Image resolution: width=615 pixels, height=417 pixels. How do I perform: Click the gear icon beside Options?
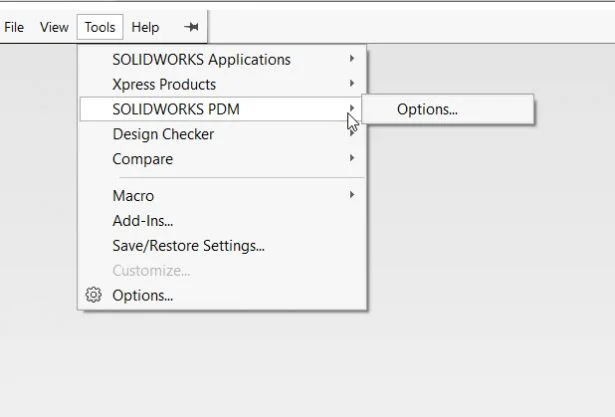pos(94,295)
